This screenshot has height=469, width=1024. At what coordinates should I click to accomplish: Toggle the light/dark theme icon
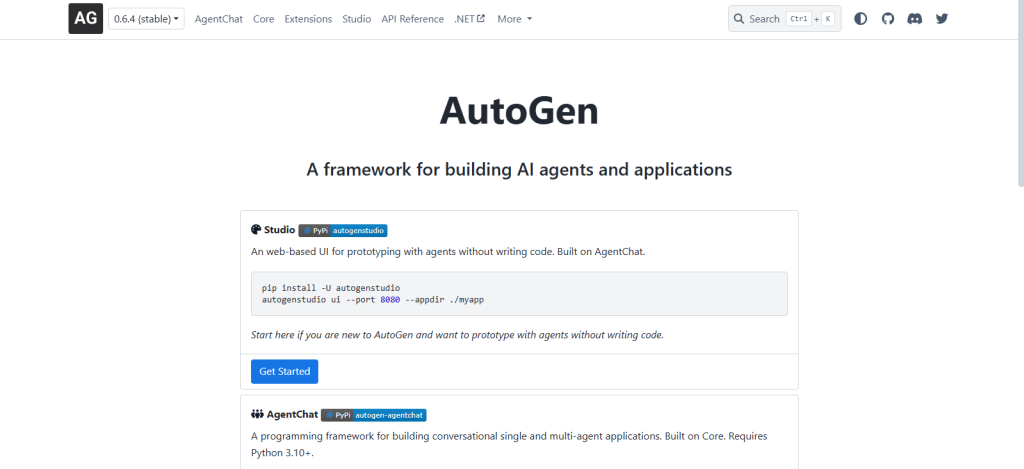(x=861, y=19)
